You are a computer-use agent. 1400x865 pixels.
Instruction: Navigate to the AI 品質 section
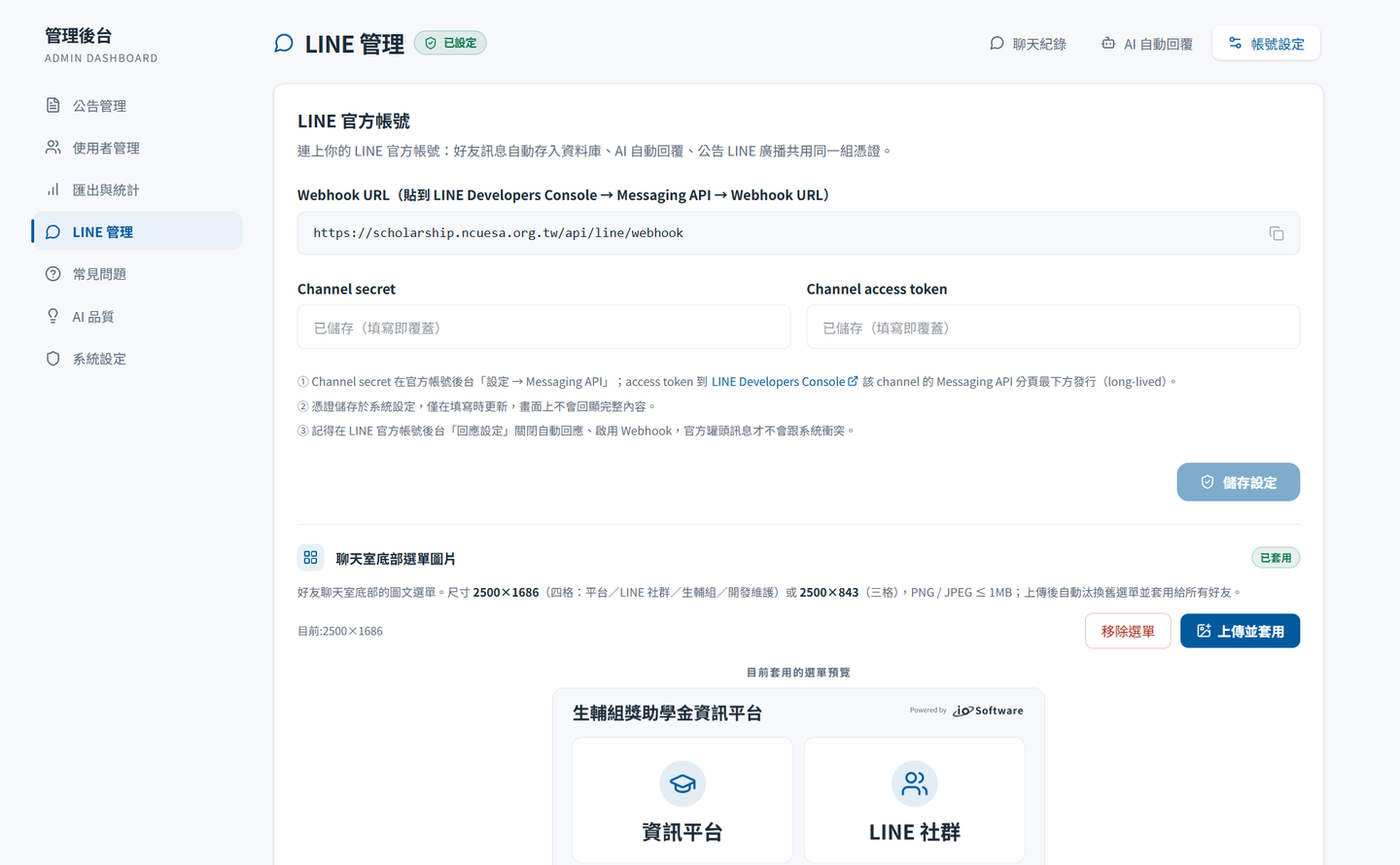(x=137, y=316)
